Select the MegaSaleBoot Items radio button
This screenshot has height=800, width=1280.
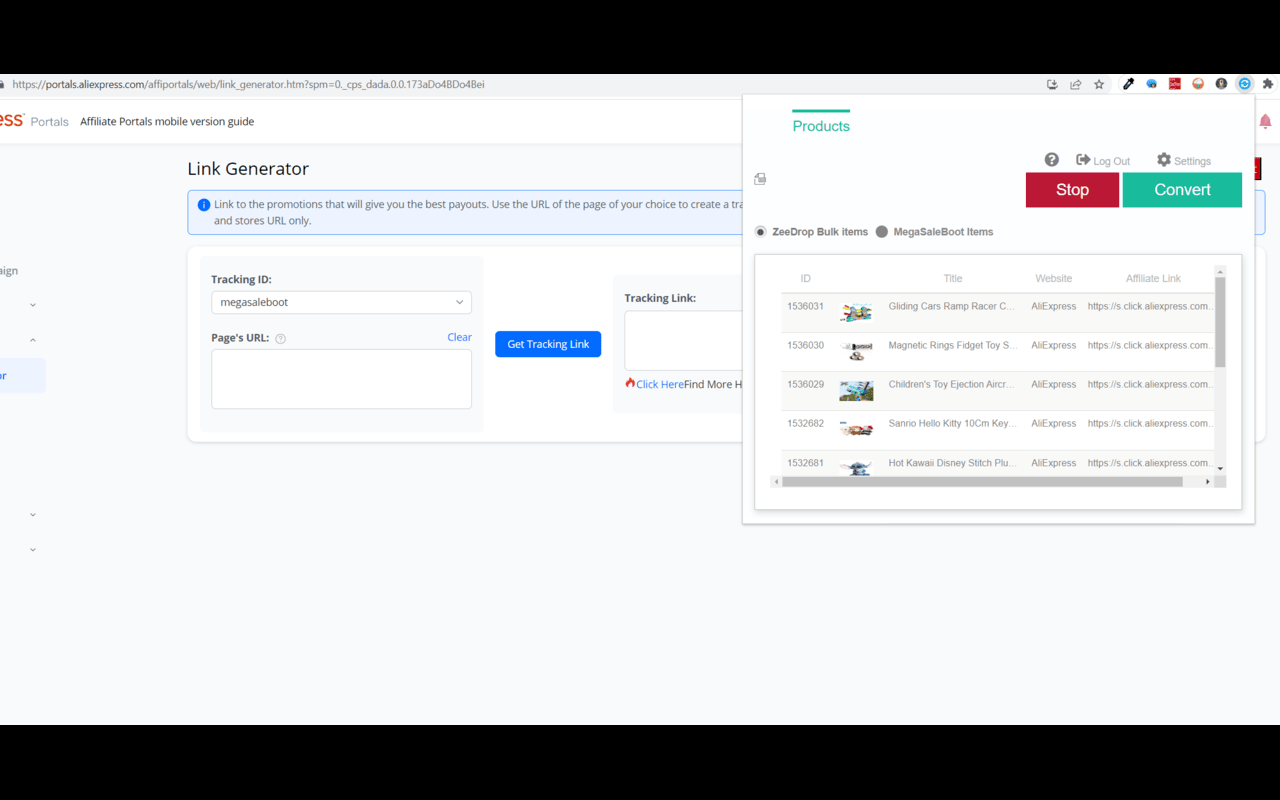[881, 231]
